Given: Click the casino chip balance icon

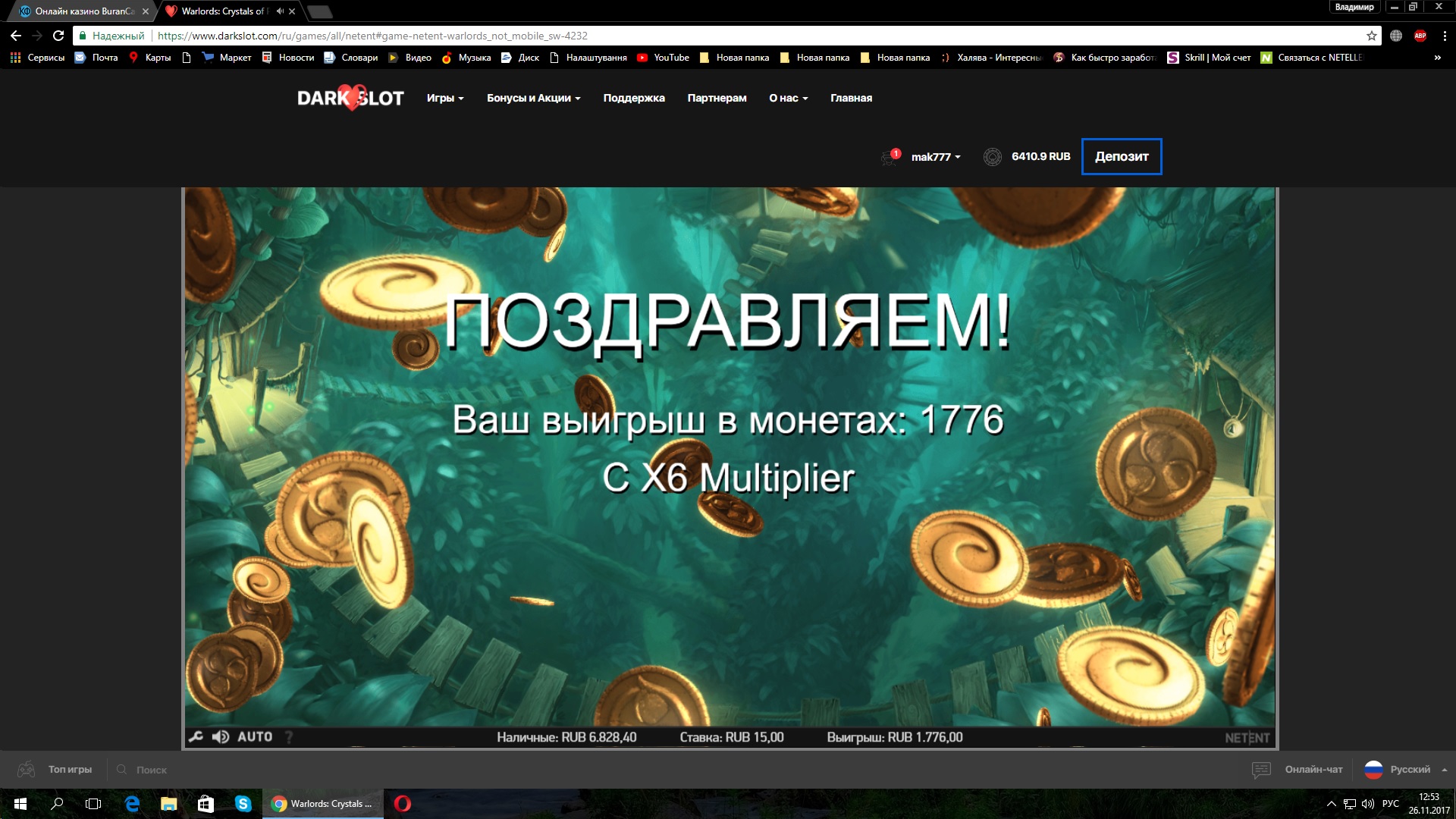Looking at the screenshot, I should tap(992, 157).
